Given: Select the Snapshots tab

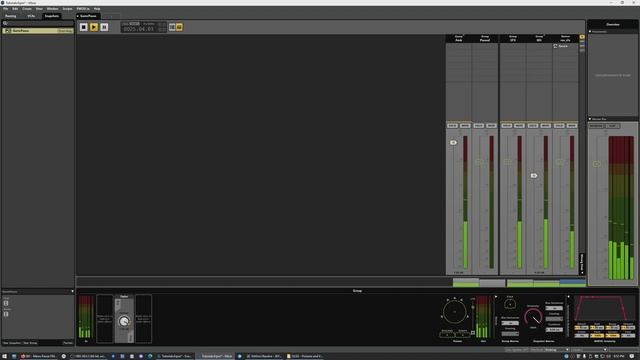Looking at the screenshot, I should (x=52, y=16).
